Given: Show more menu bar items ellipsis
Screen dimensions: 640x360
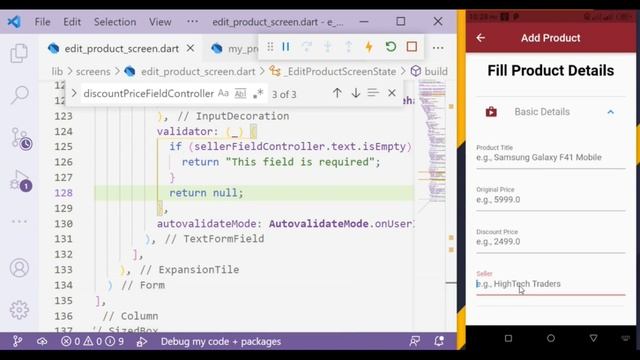Looking at the screenshot, I should 192,21.
